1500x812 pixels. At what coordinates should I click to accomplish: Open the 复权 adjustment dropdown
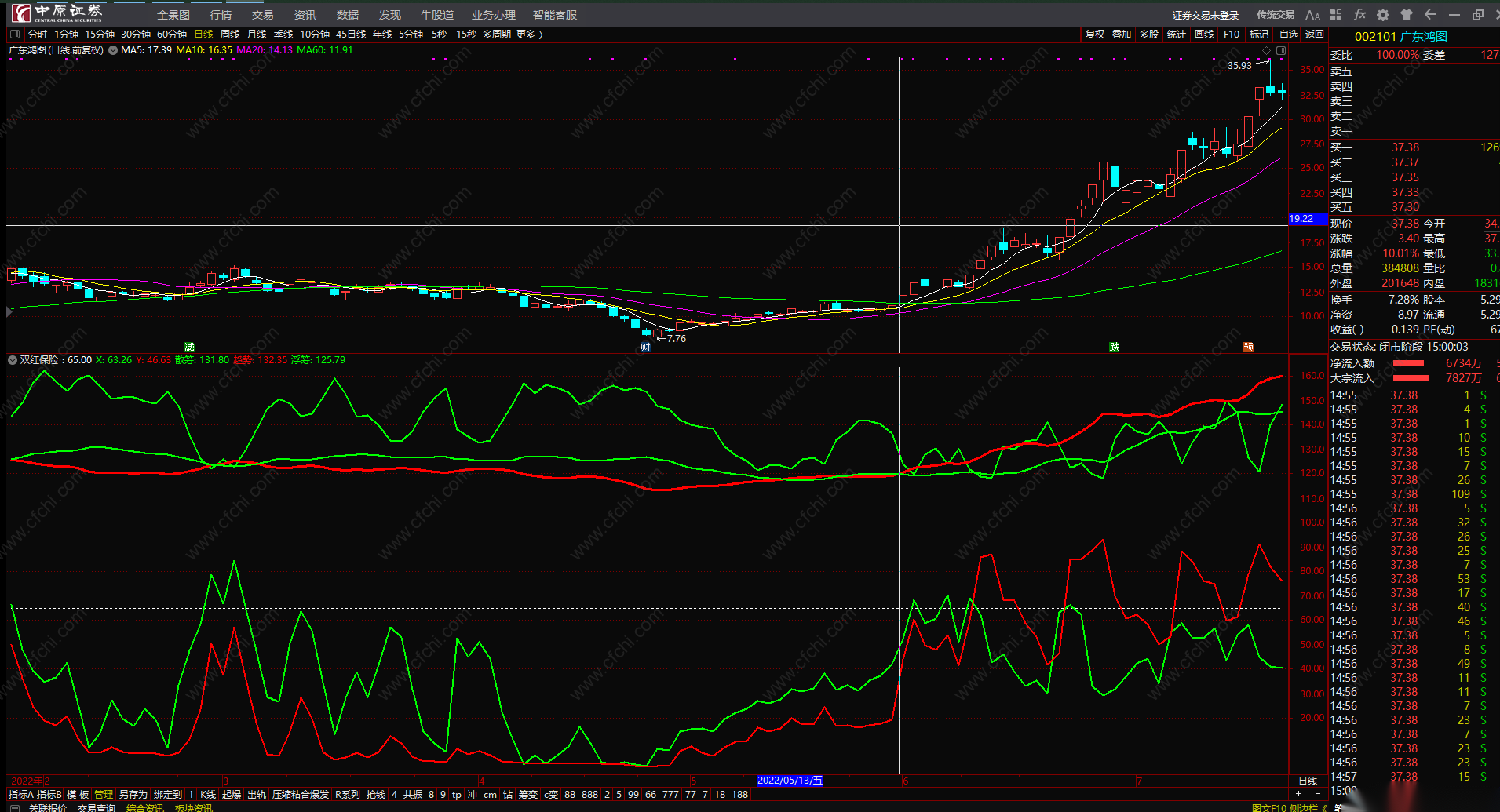point(1095,35)
